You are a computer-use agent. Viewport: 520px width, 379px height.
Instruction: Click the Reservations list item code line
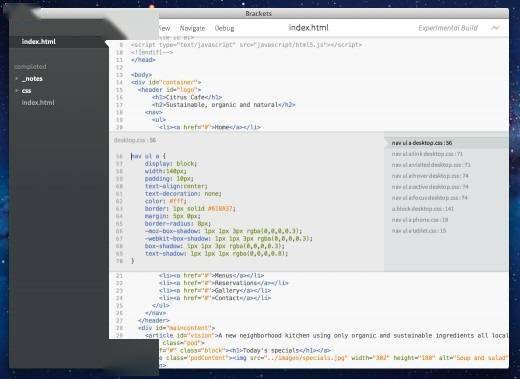tap(224, 283)
